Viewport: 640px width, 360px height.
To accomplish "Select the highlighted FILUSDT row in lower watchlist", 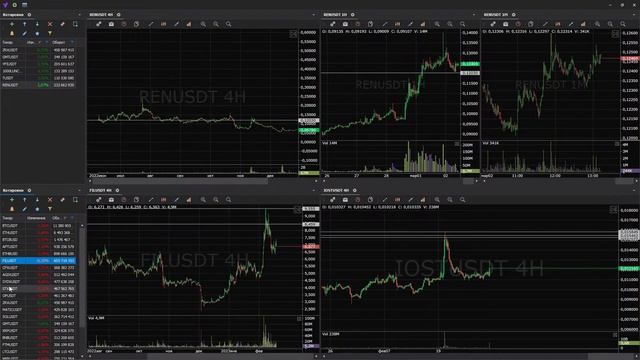I will click(x=38, y=260).
